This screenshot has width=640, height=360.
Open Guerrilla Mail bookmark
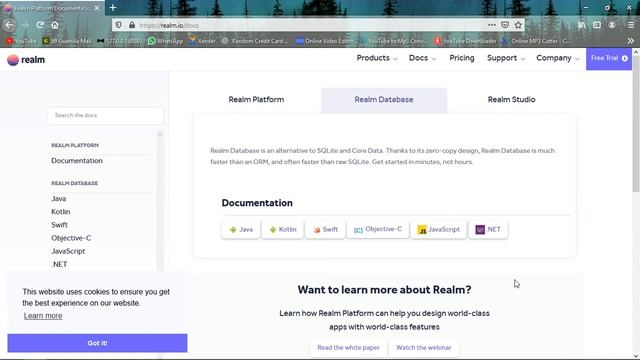[x=67, y=41]
